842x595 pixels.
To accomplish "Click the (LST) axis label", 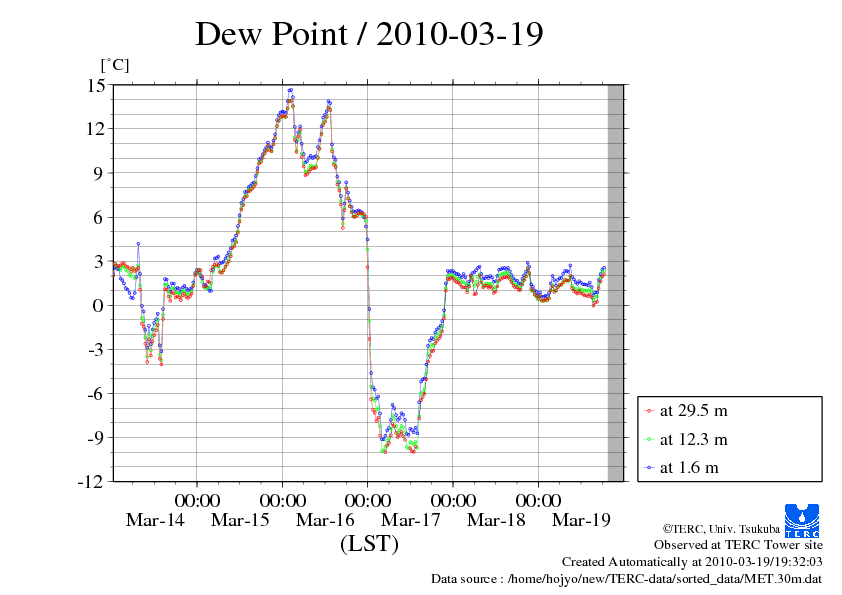I will click(369, 545).
